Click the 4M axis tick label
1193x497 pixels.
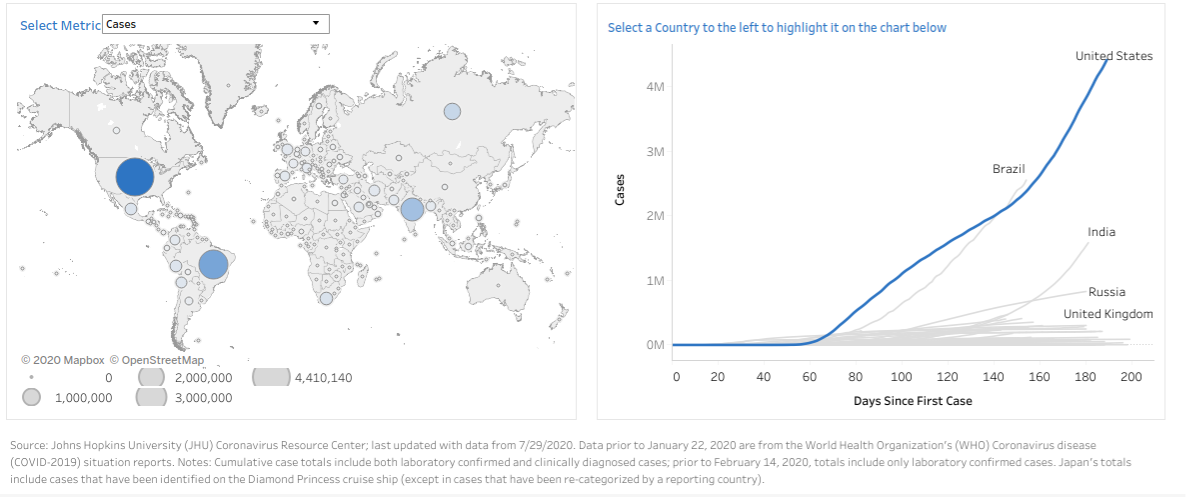coord(654,87)
